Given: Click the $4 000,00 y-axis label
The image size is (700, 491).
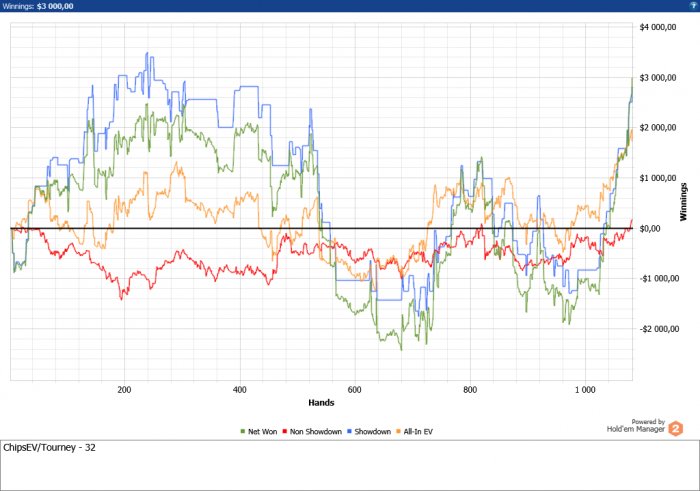Looking at the screenshot, I should click(661, 26).
